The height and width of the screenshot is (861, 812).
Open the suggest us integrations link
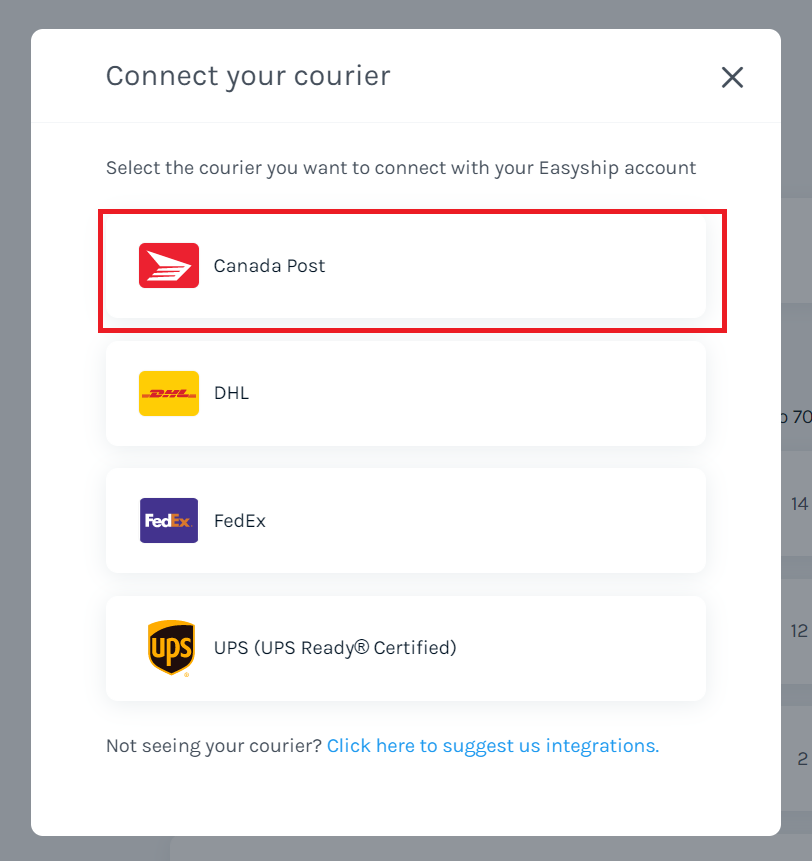492,746
